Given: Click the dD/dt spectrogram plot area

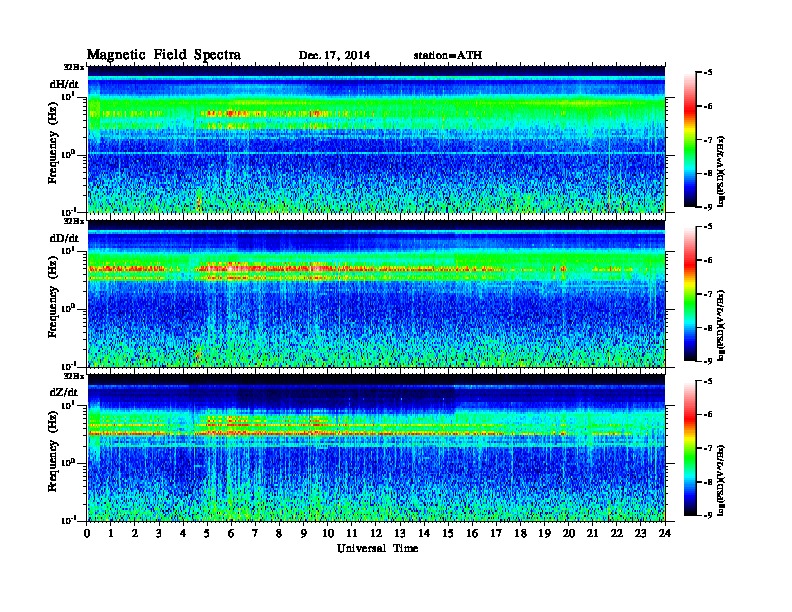Looking at the screenshot, I should (x=376, y=293).
